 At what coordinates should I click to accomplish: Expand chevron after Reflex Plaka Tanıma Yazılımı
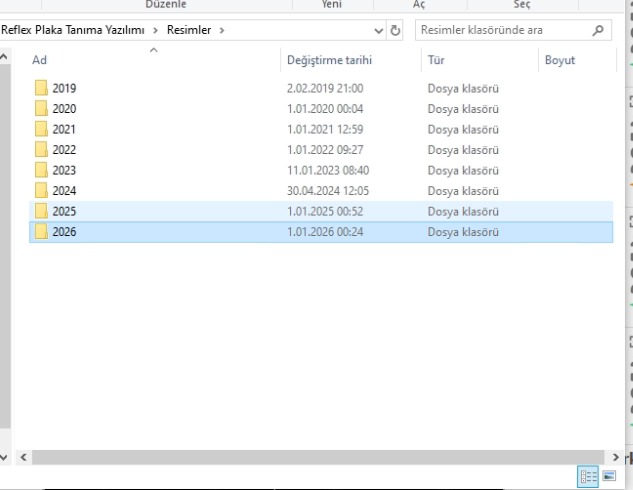tap(155, 30)
